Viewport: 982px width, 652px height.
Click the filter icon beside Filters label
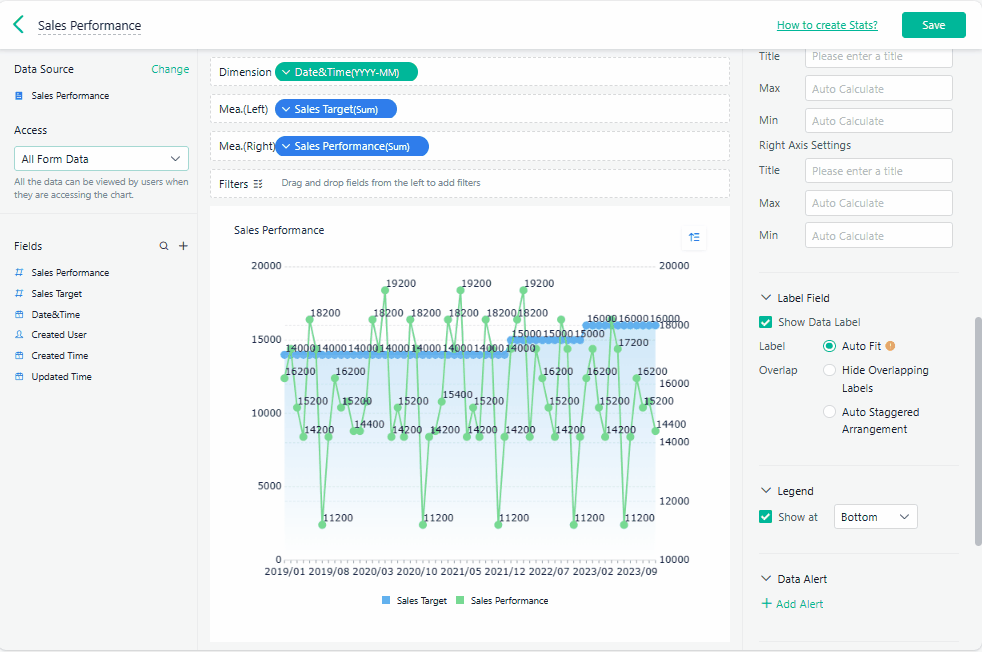coord(258,184)
